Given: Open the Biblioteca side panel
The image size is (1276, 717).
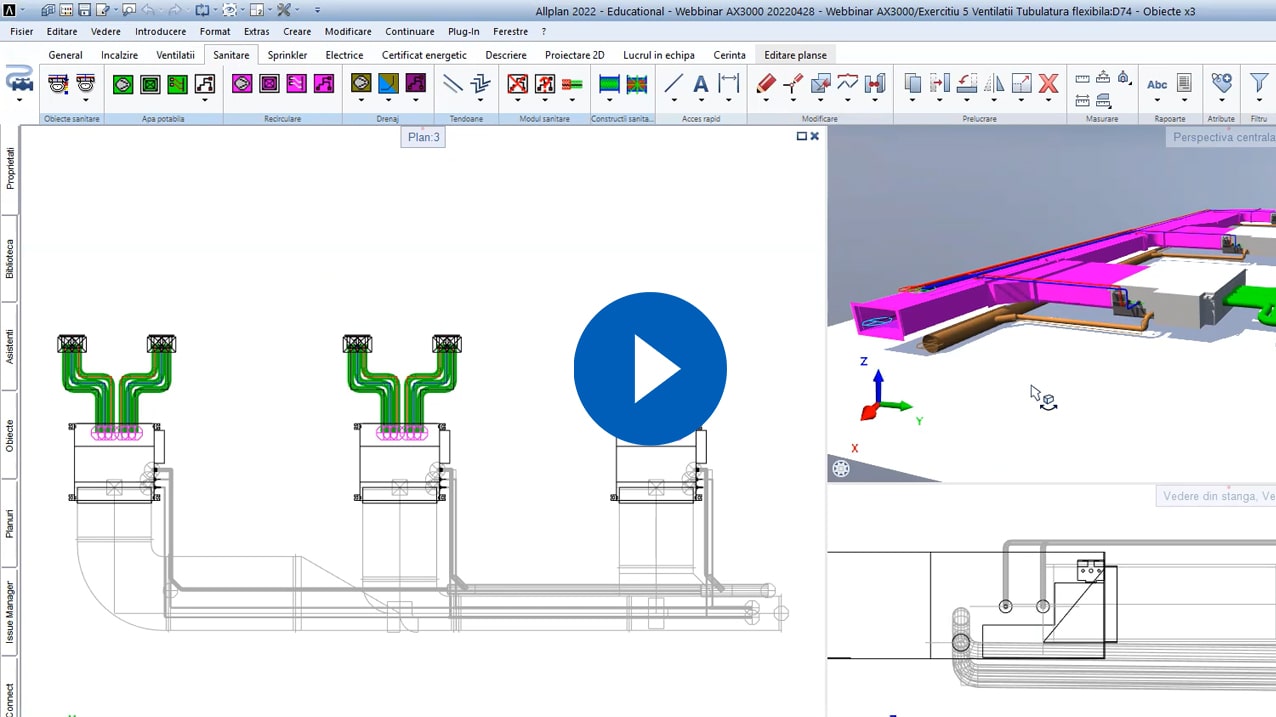Looking at the screenshot, I should pyautogui.click(x=10, y=258).
